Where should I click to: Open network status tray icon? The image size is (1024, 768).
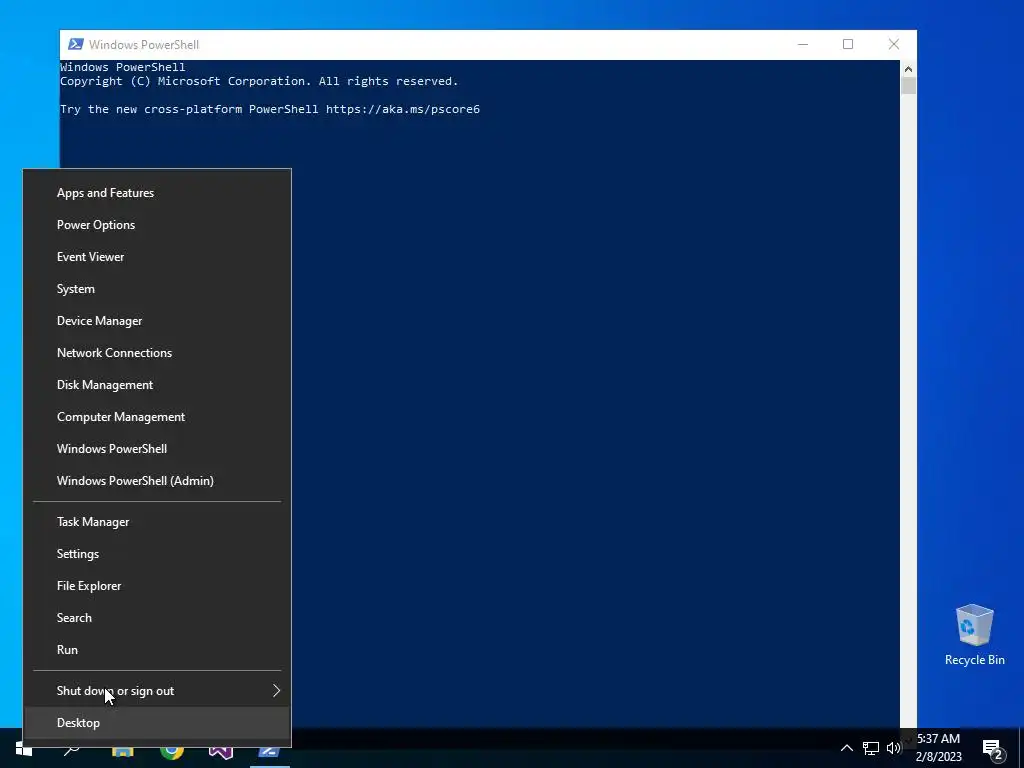(871, 748)
